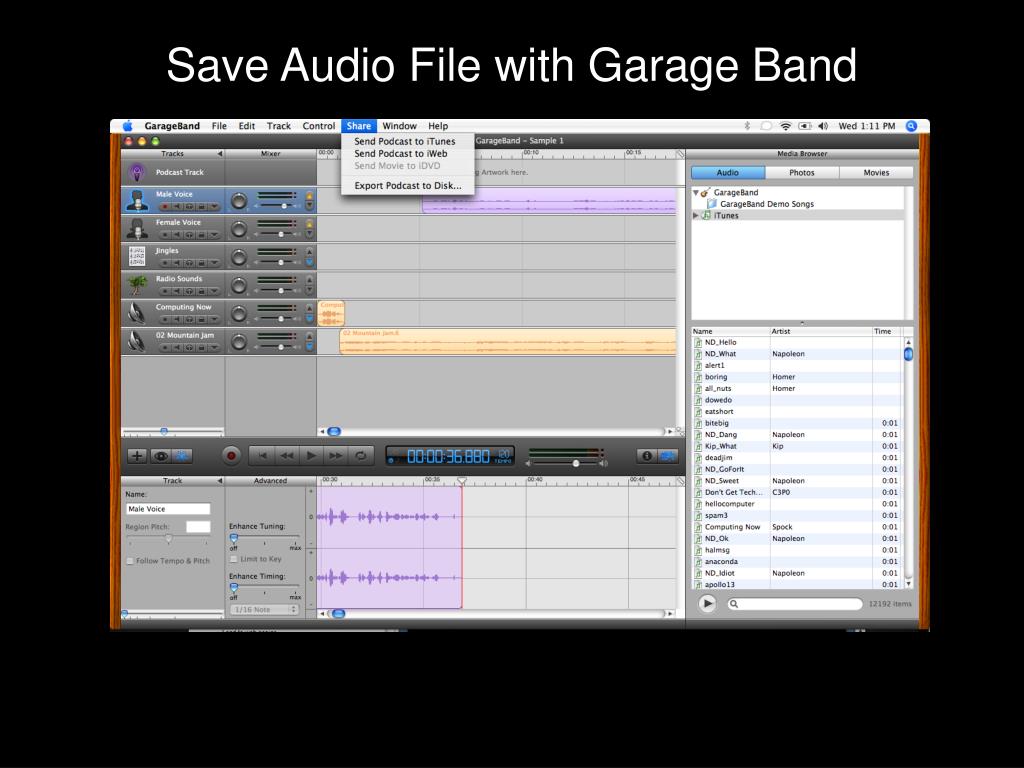Toggle the track editor scissors button
Screen dimensions: 1024x768
tap(182, 456)
